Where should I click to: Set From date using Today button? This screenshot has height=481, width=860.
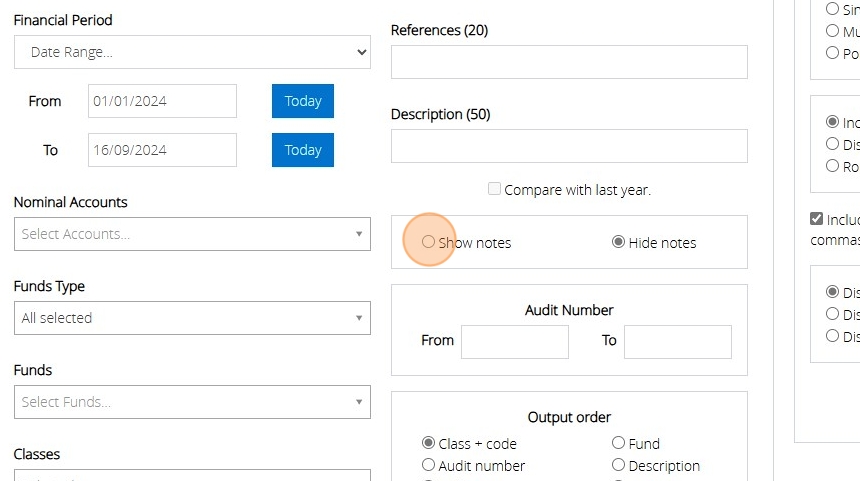coord(302,101)
